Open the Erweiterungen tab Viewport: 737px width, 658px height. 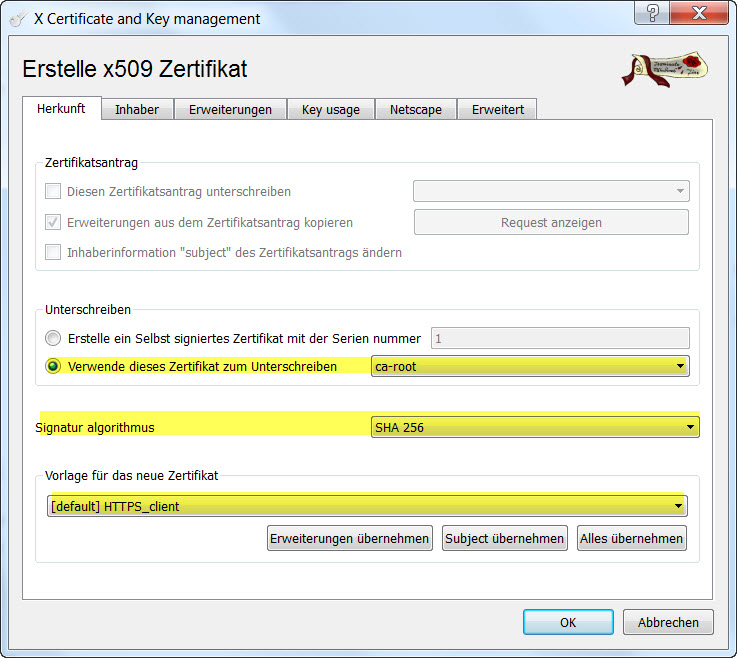pos(230,110)
